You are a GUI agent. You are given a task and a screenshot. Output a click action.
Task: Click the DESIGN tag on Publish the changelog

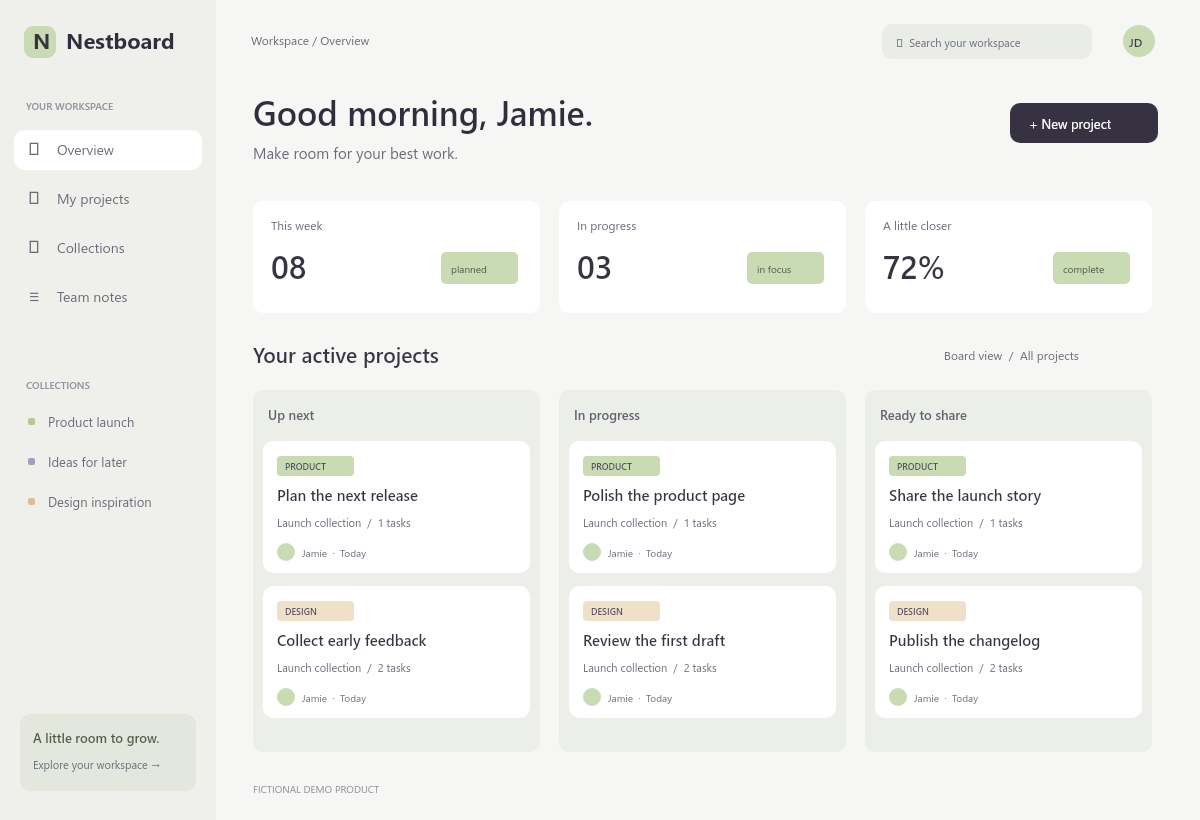pyautogui.click(x=927, y=611)
